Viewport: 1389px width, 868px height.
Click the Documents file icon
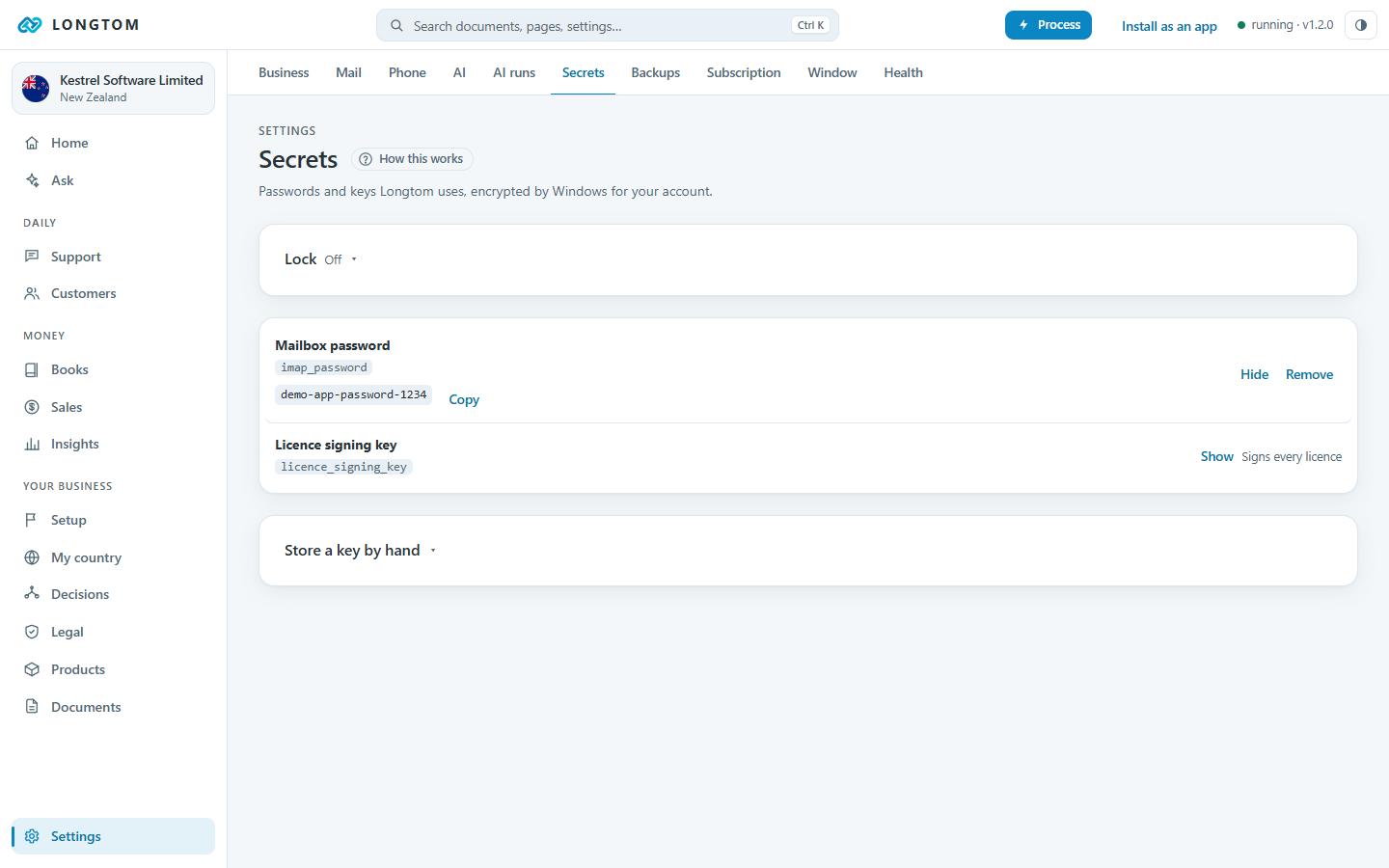32,707
